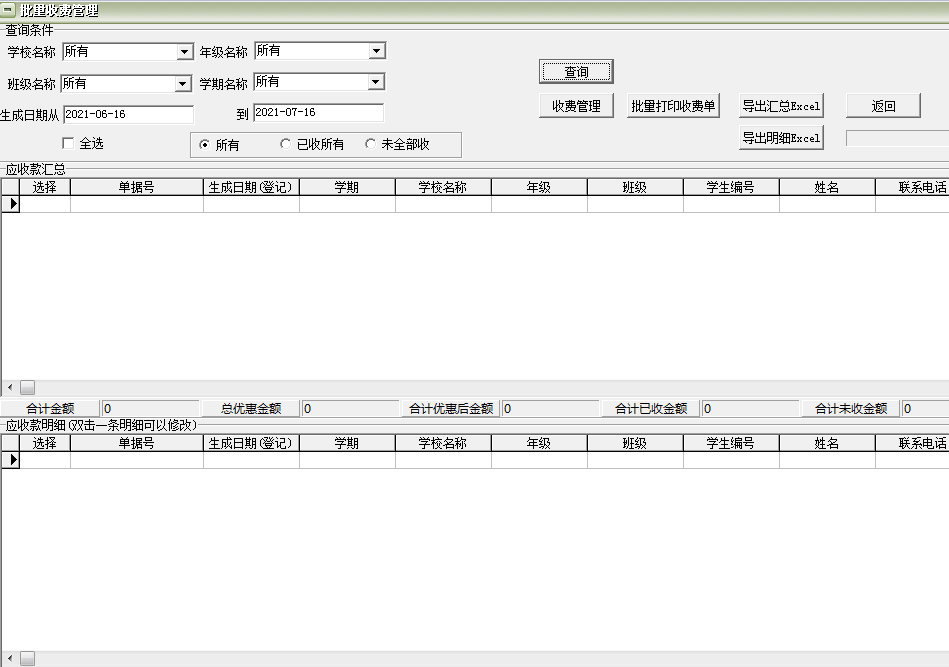
Task: Click 班级 column header in 应收款汇总
Action: tap(635, 188)
